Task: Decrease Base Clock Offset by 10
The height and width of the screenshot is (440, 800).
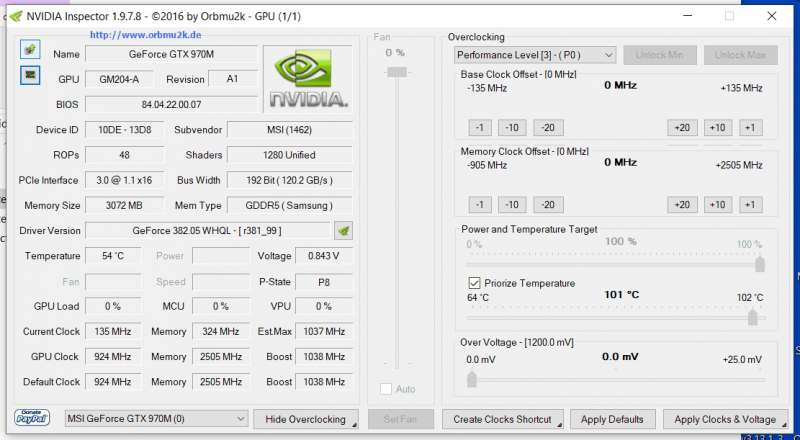Action: (512, 128)
